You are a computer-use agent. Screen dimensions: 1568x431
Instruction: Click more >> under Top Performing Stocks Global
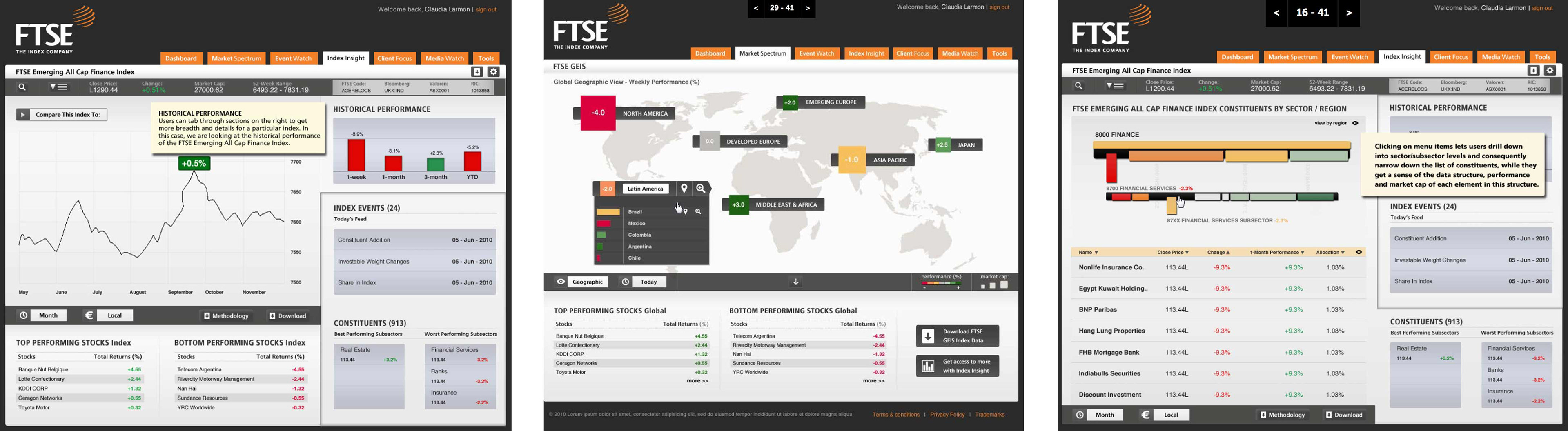tap(697, 381)
